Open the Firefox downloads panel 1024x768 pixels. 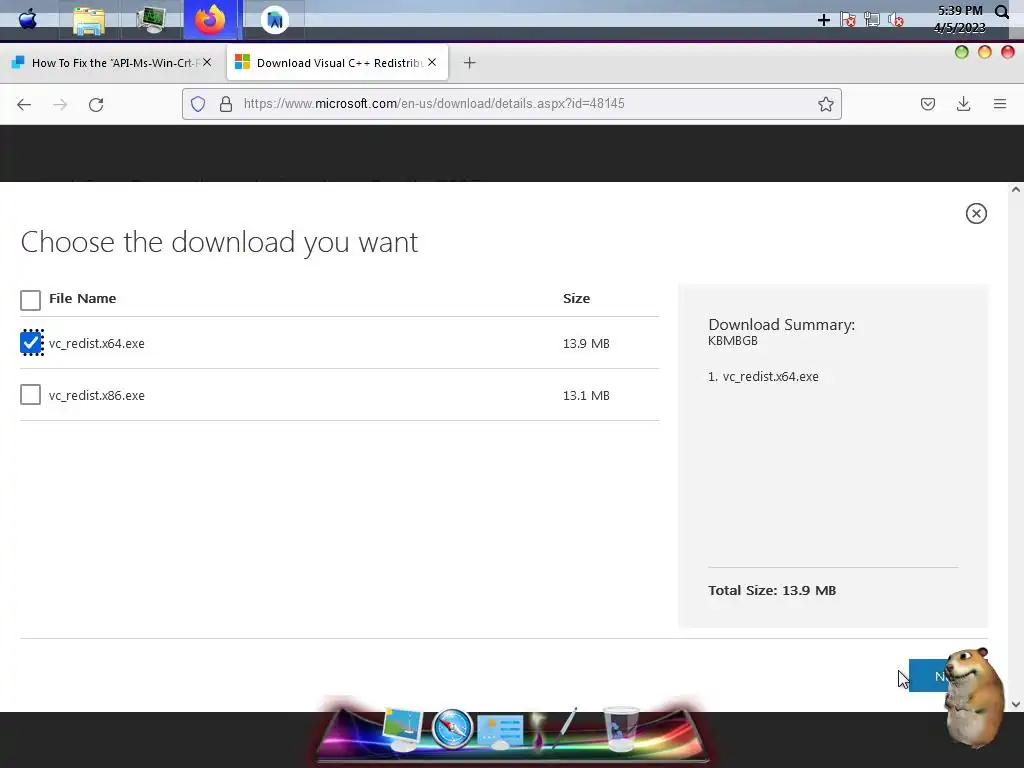pyautogui.click(x=963, y=104)
